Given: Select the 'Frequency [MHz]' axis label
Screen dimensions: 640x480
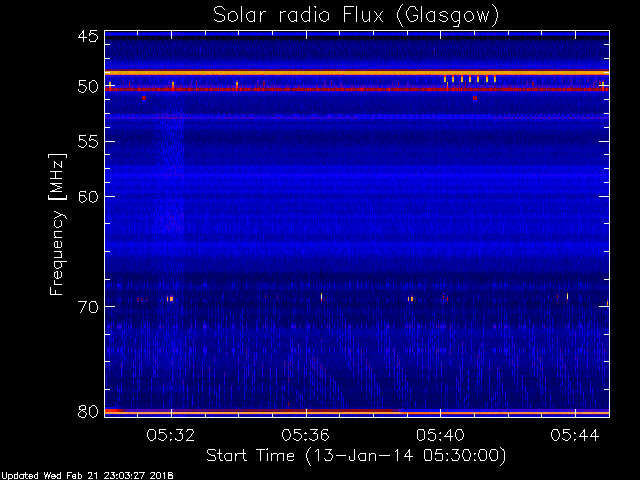Looking at the screenshot, I should tap(57, 224).
